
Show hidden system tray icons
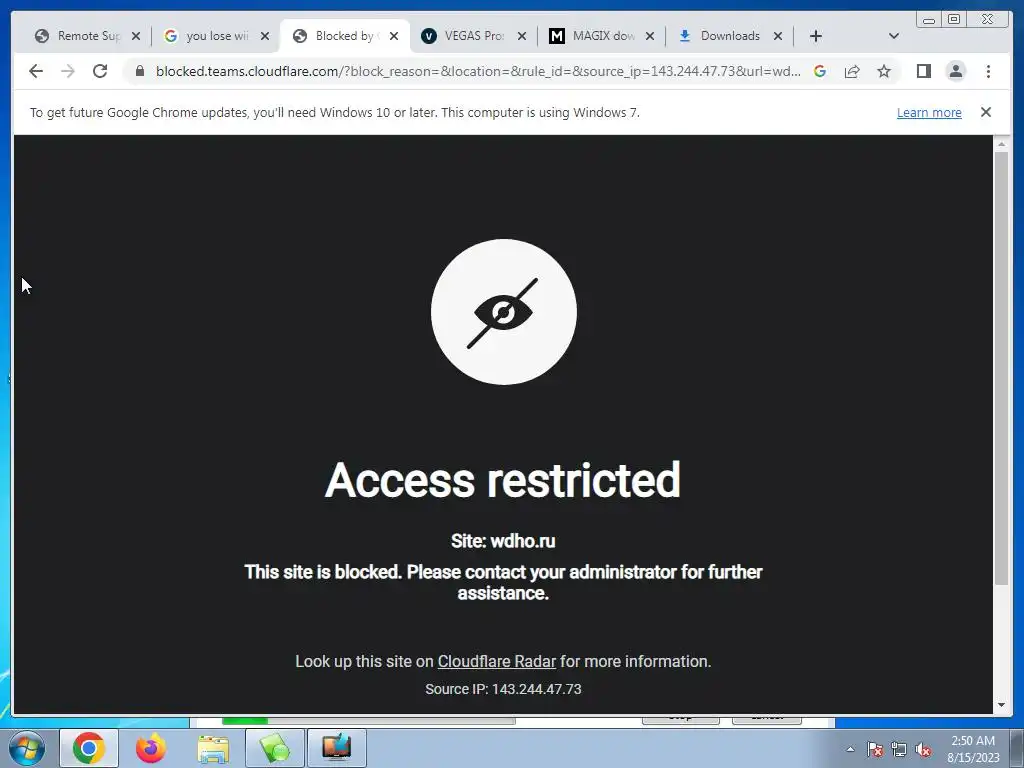850,749
